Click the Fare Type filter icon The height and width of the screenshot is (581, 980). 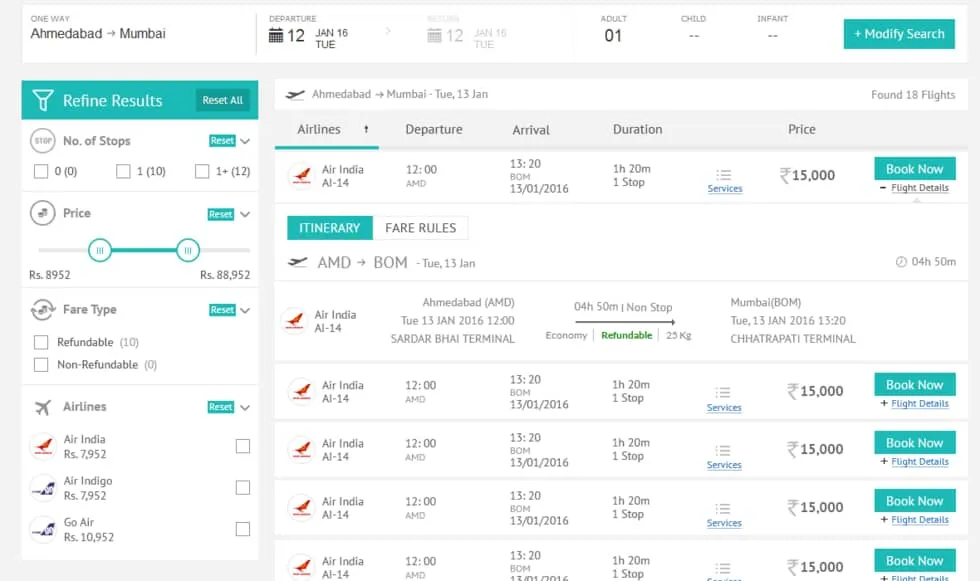click(x=42, y=309)
